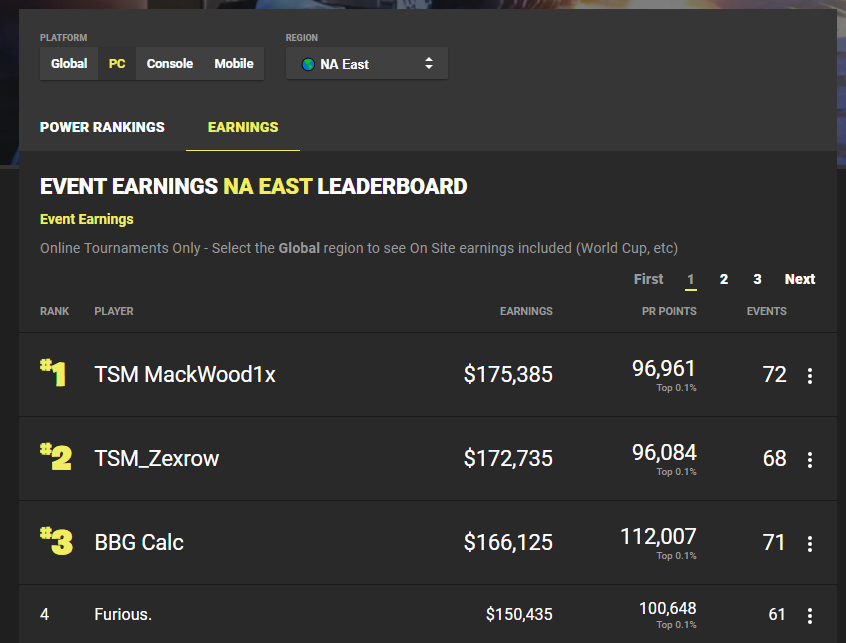Switch to the Earnings tab
The height and width of the screenshot is (643, 846).
[x=243, y=127]
